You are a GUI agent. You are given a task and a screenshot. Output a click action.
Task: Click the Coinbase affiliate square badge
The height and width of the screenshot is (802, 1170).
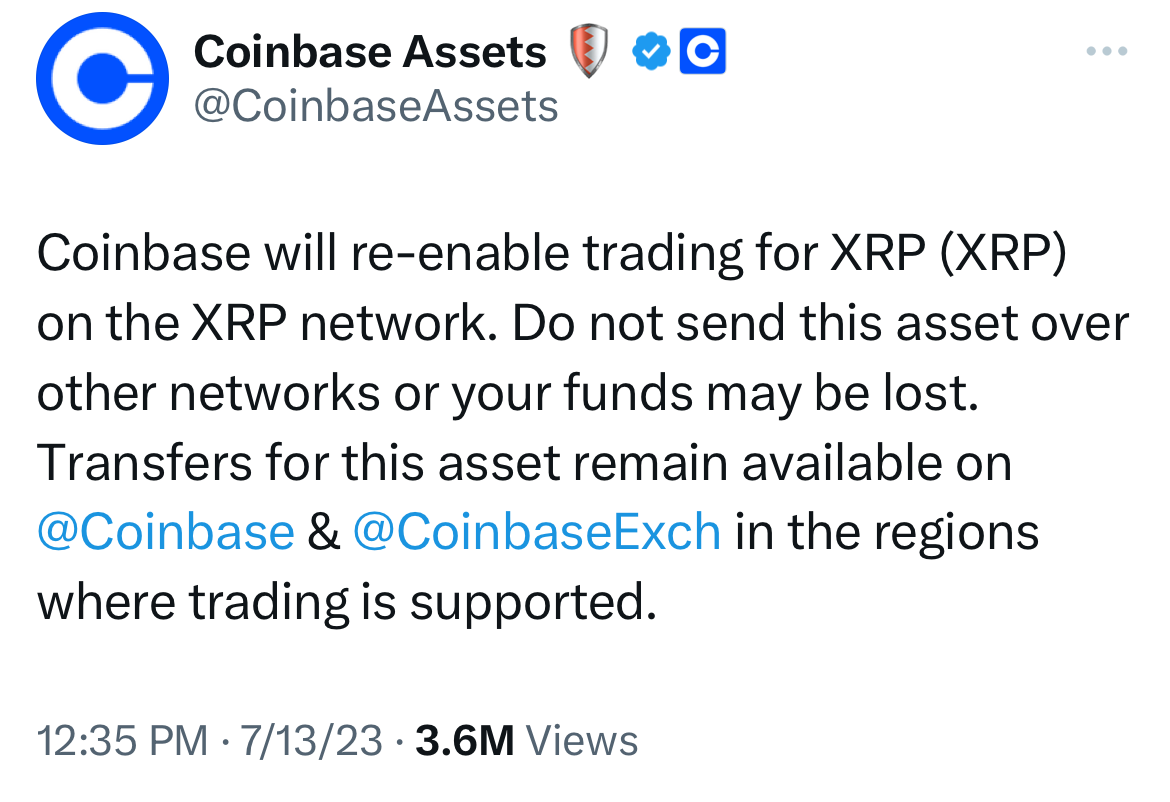pyautogui.click(x=702, y=51)
